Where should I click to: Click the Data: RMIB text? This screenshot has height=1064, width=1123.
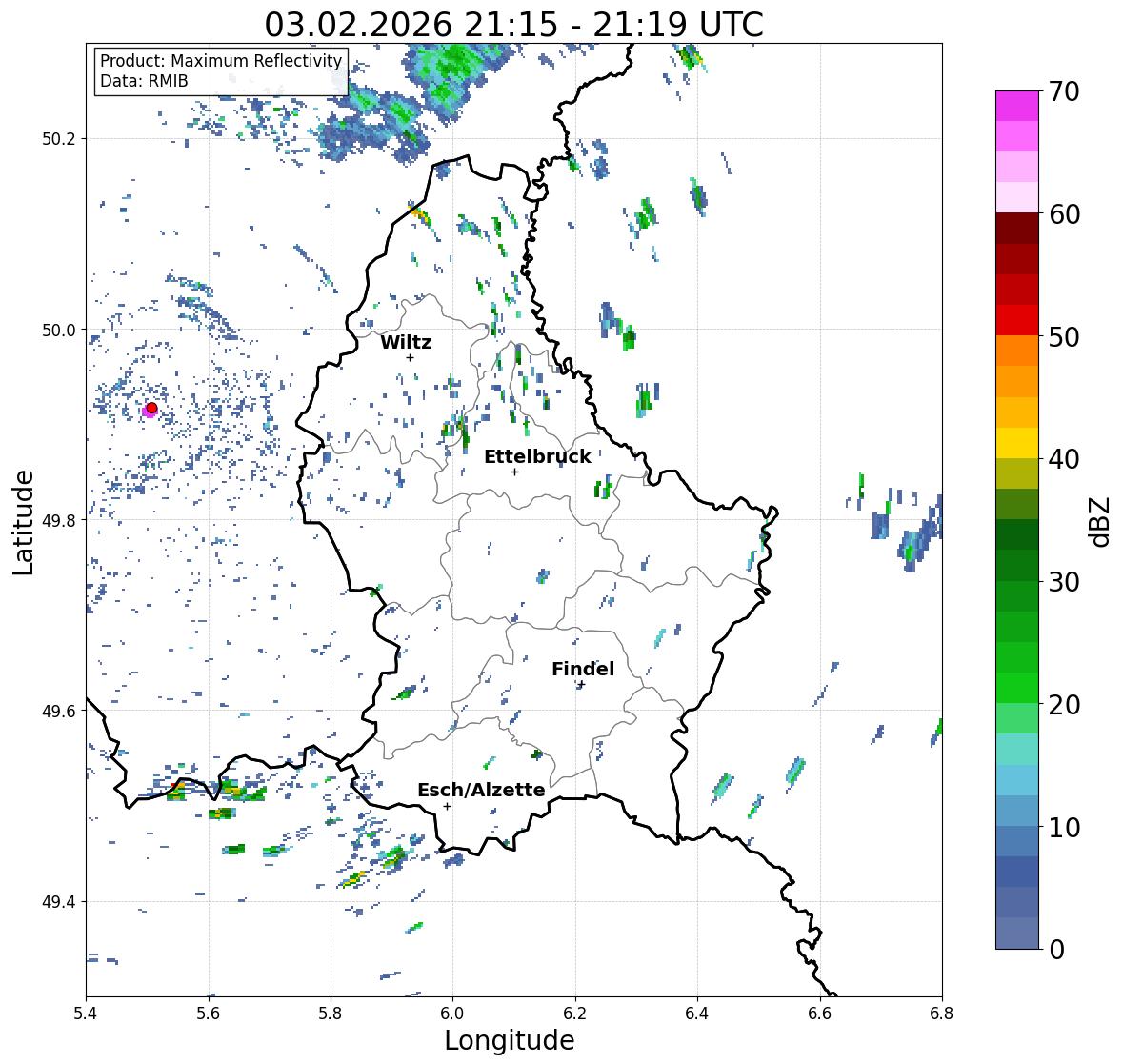(144, 81)
